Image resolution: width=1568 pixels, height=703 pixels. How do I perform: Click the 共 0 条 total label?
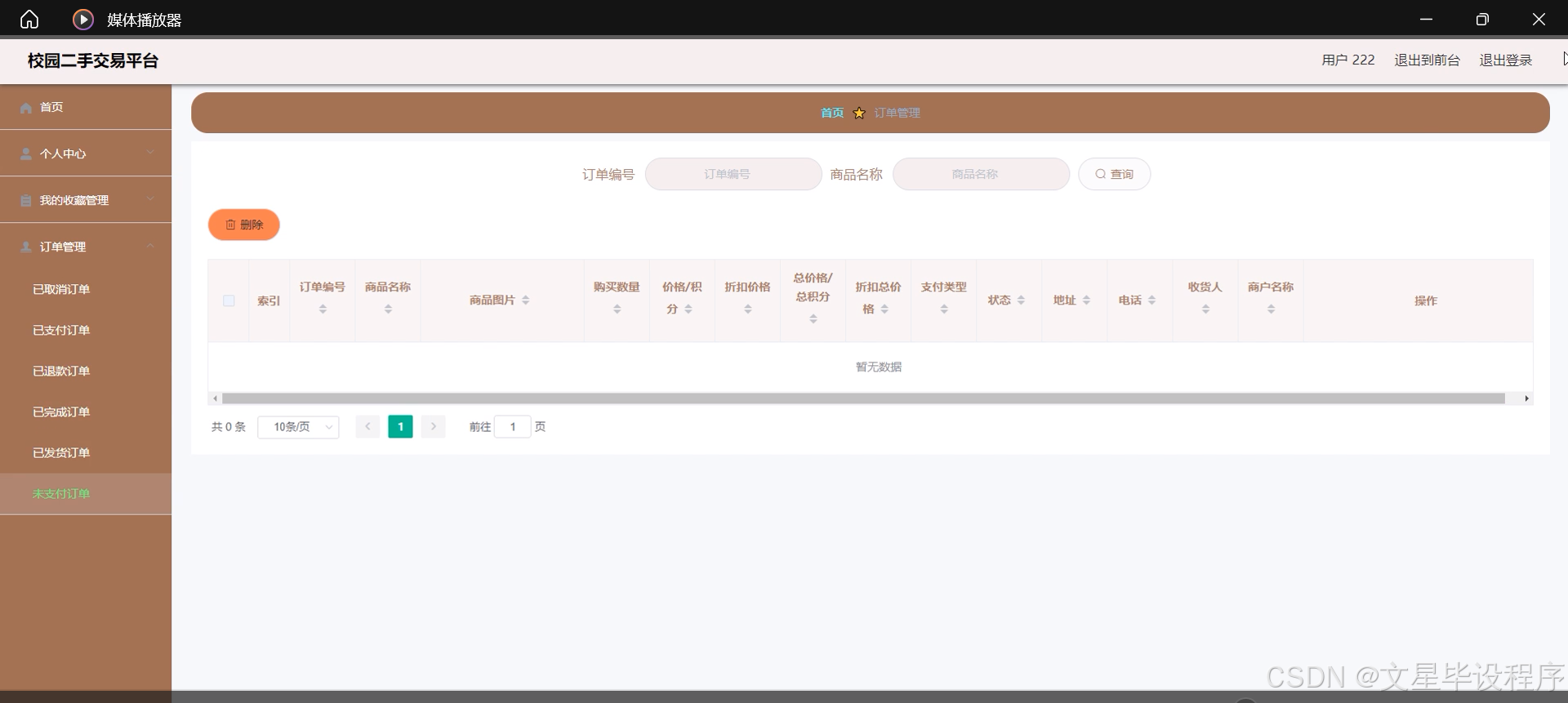(229, 427)
